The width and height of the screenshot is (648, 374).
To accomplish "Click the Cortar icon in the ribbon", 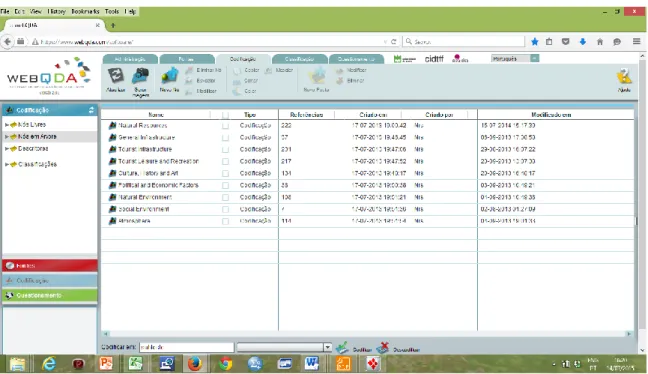I will click(x=237, y=81).
